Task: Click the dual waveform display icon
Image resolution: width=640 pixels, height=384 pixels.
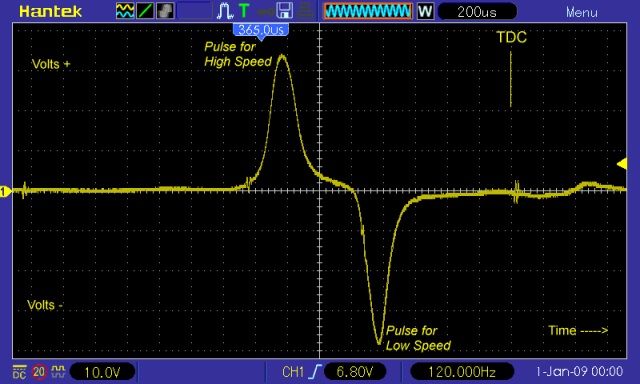Action: [125, 11]
